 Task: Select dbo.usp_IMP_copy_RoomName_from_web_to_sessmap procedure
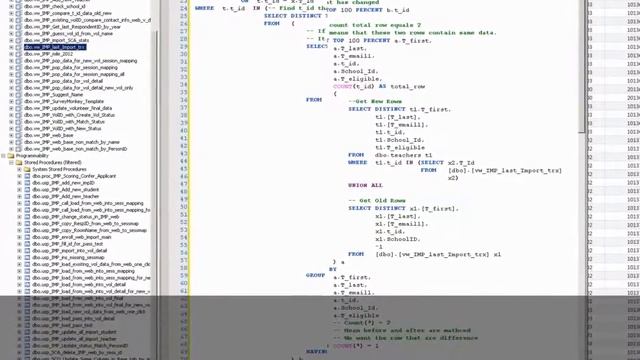click(89, 230)
